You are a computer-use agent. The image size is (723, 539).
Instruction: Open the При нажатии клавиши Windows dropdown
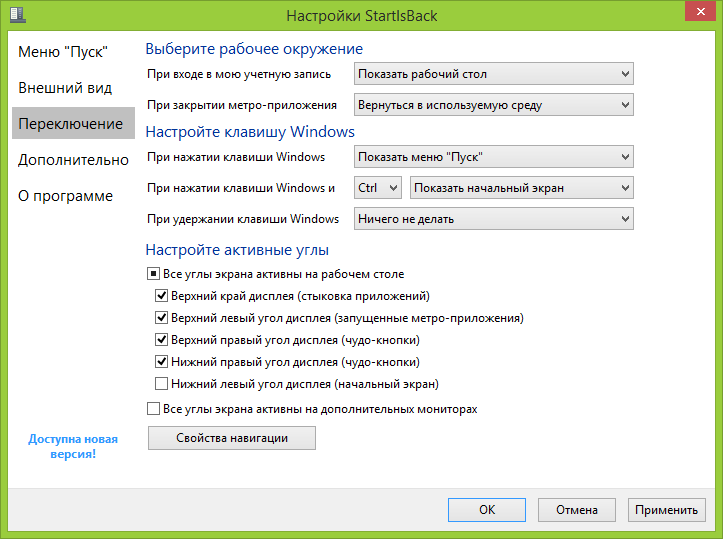coord(493,157)
